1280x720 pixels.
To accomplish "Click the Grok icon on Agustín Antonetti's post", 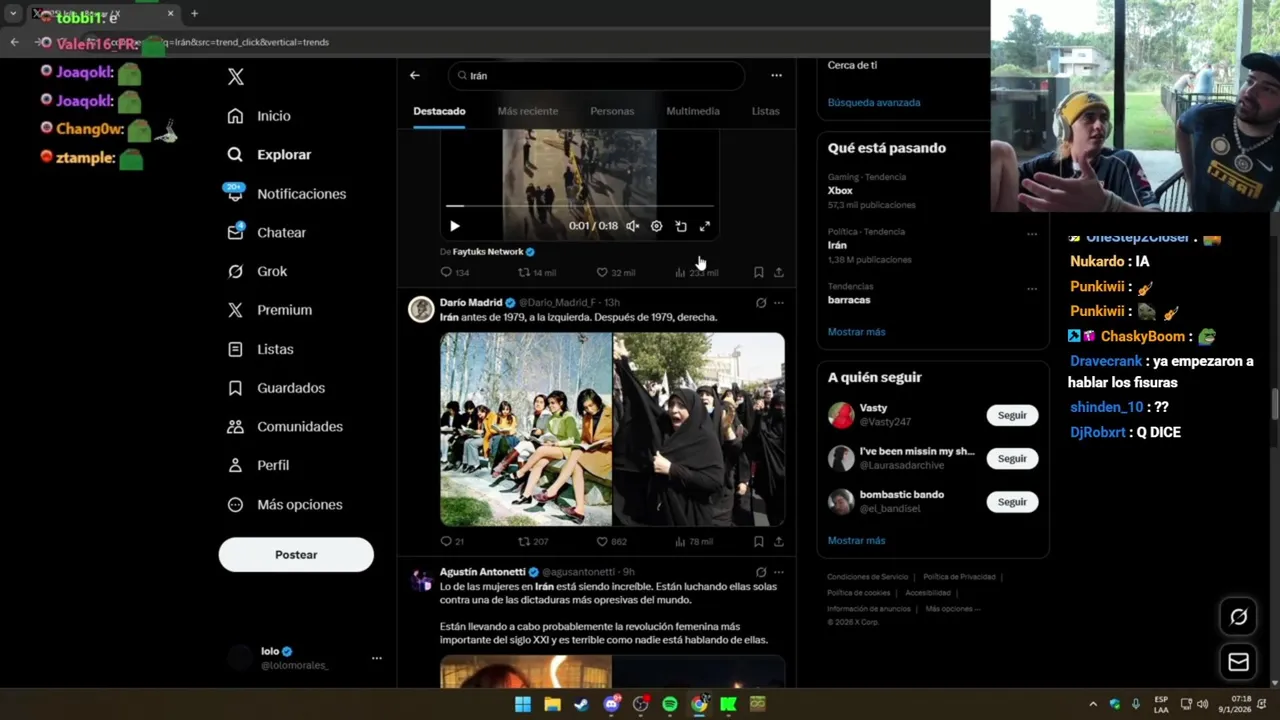I will 761,572.
